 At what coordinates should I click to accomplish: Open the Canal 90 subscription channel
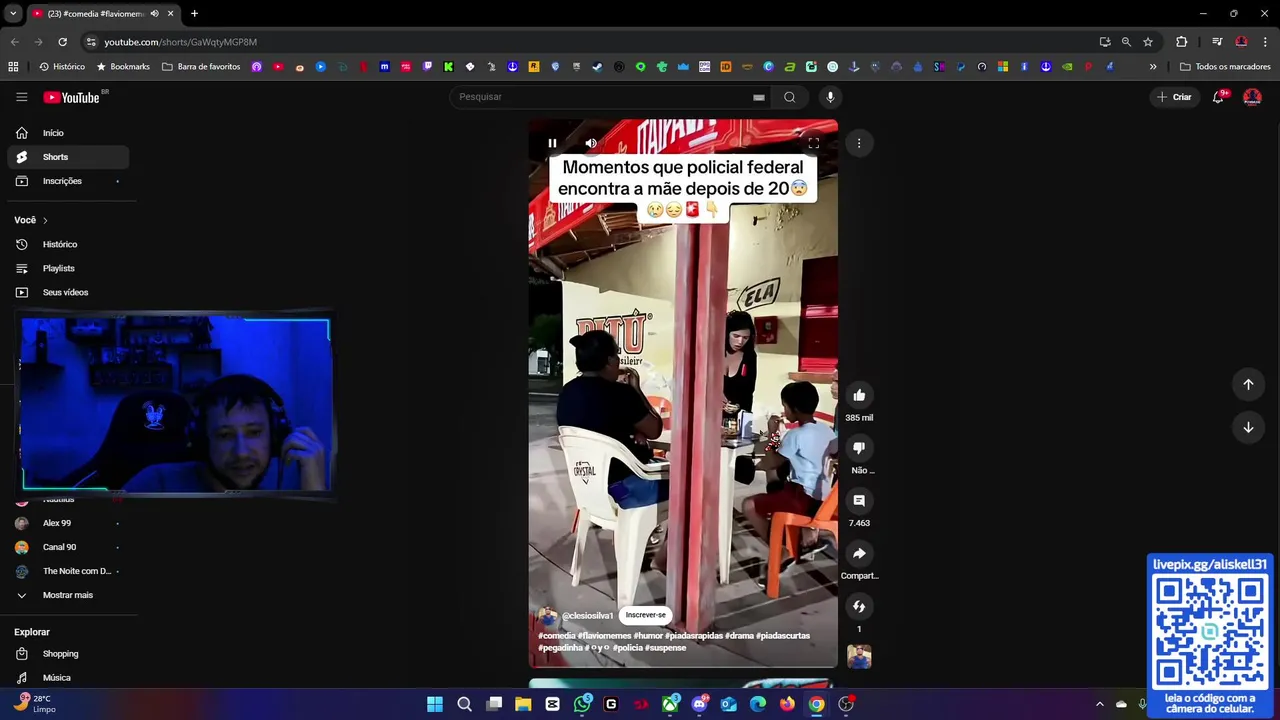[68, 547]
